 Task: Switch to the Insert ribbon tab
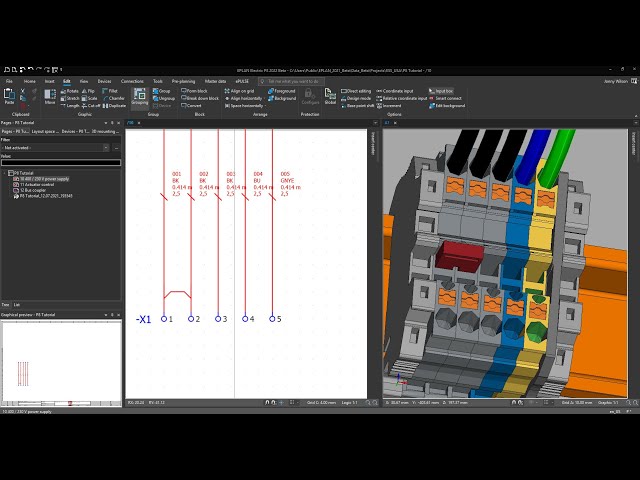point(49,81)
